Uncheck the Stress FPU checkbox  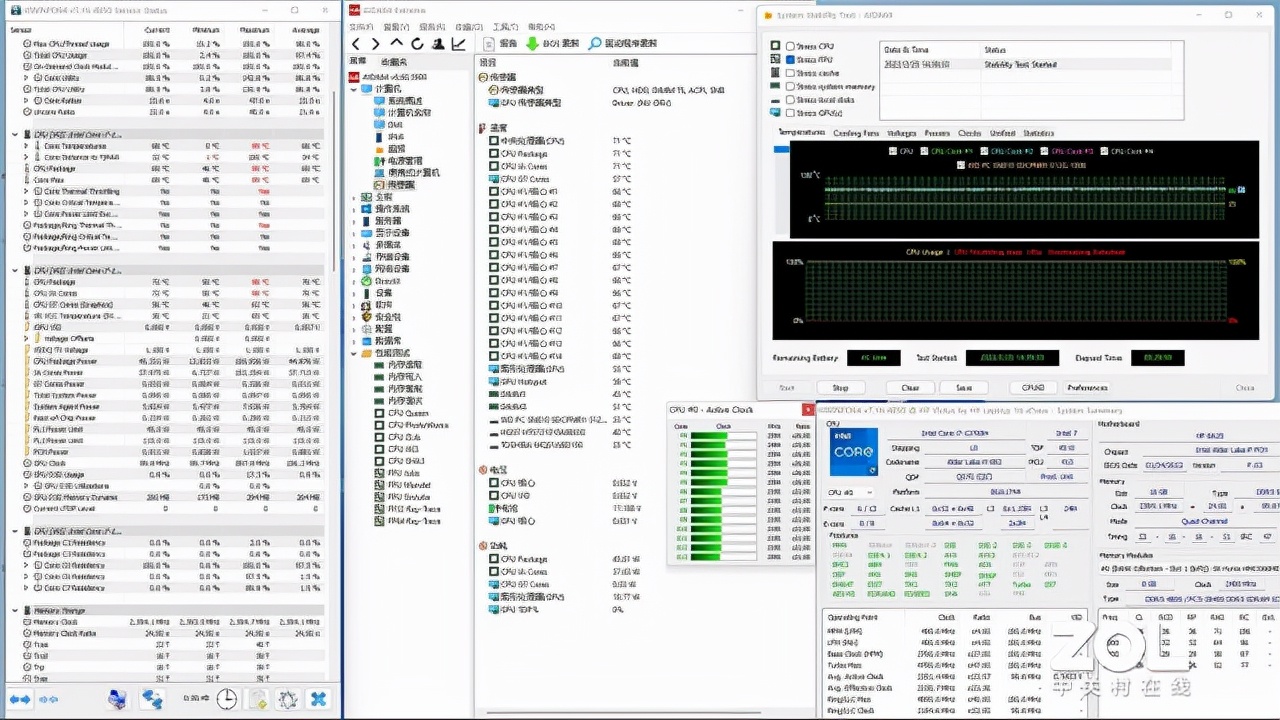(791, 60)
